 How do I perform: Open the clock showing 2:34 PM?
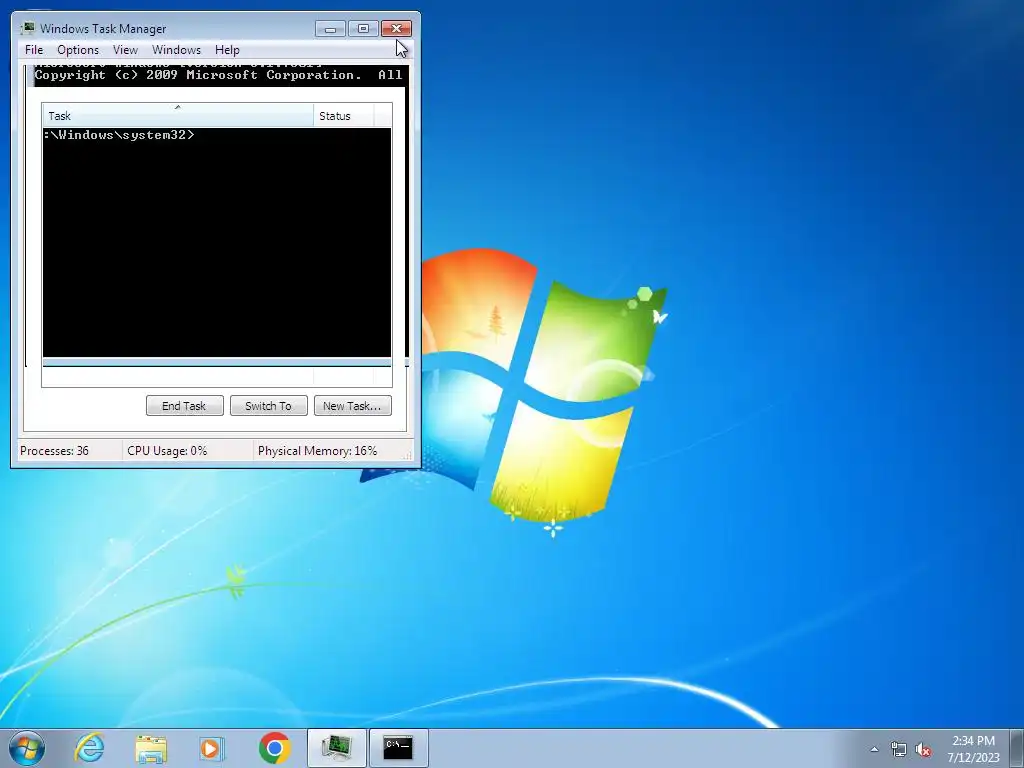coord(973,749)
